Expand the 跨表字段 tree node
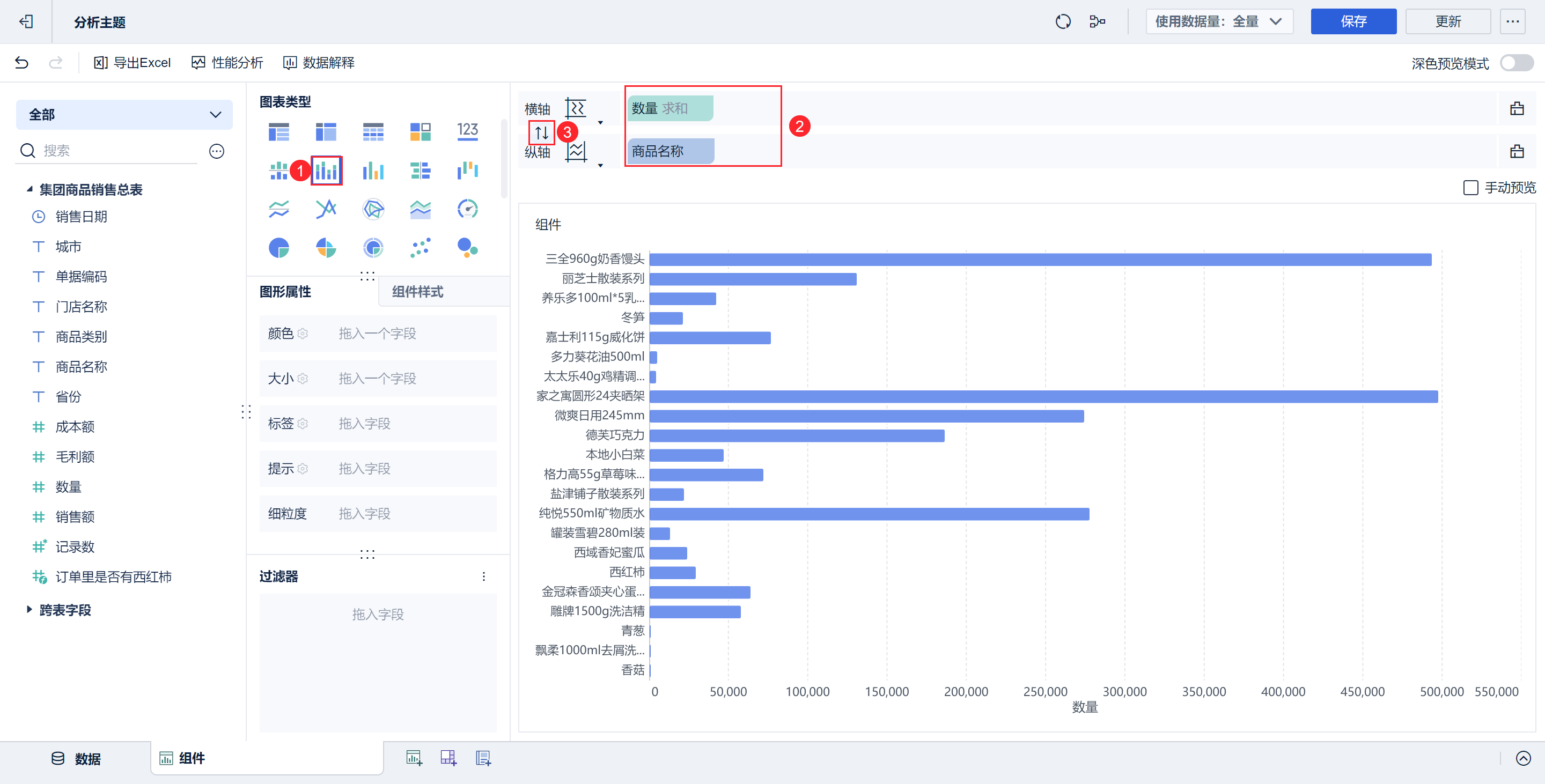1545x784 pixels. pyautogui.click(x=29, y=610)
